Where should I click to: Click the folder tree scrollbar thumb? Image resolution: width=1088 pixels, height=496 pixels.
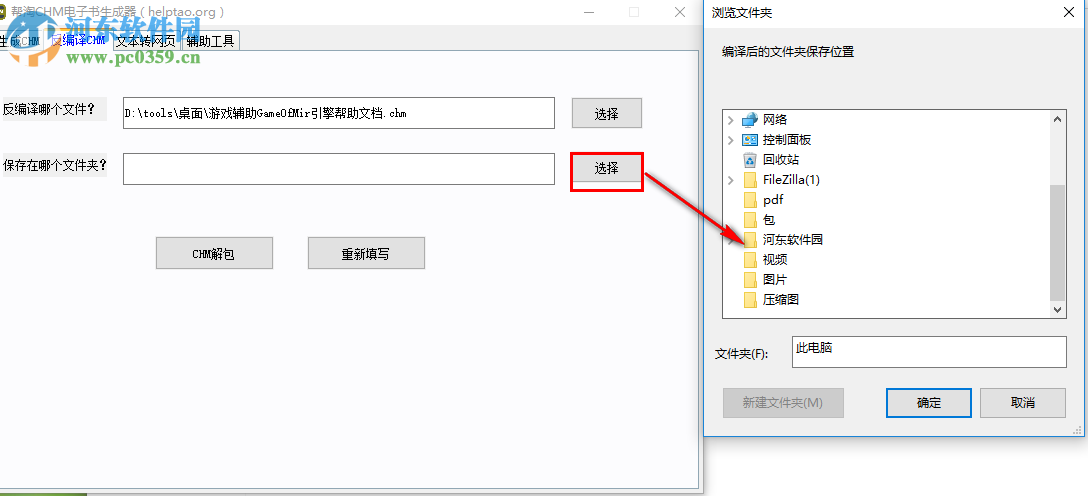click(1057, 243)
